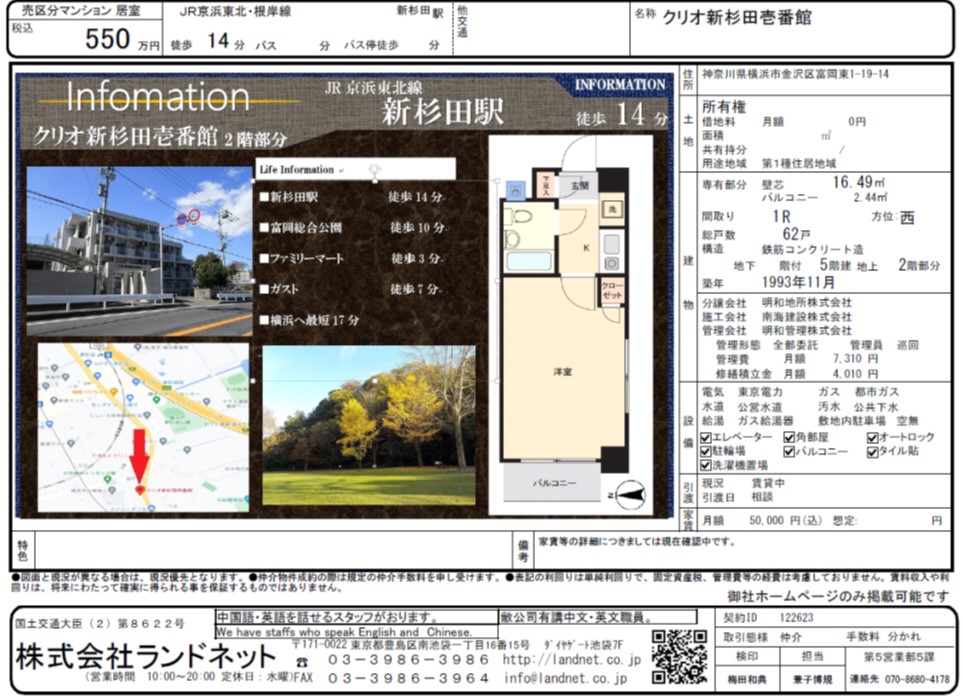Viewport: 964px width, 698px height.
Task: Uncheck the 角部屋 checkbox
Action: click(788, 438)
